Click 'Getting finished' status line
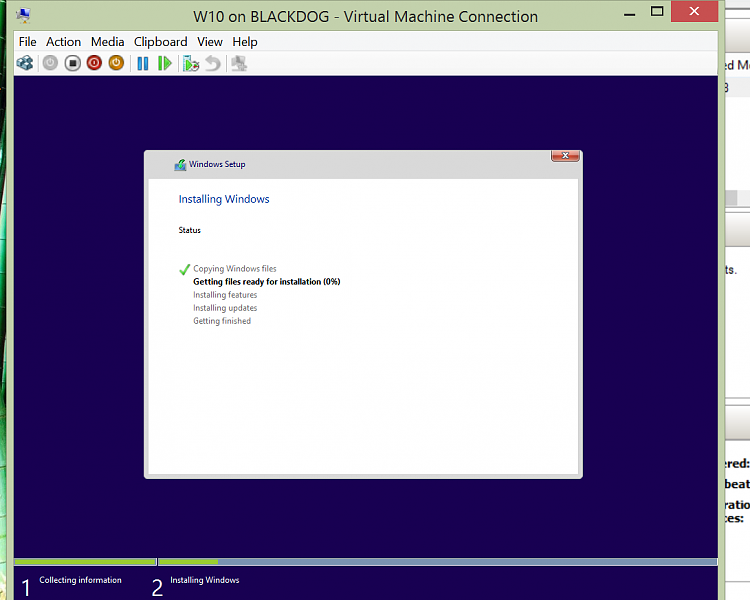This screenshot has width=750, height=600. click(222, 321)
